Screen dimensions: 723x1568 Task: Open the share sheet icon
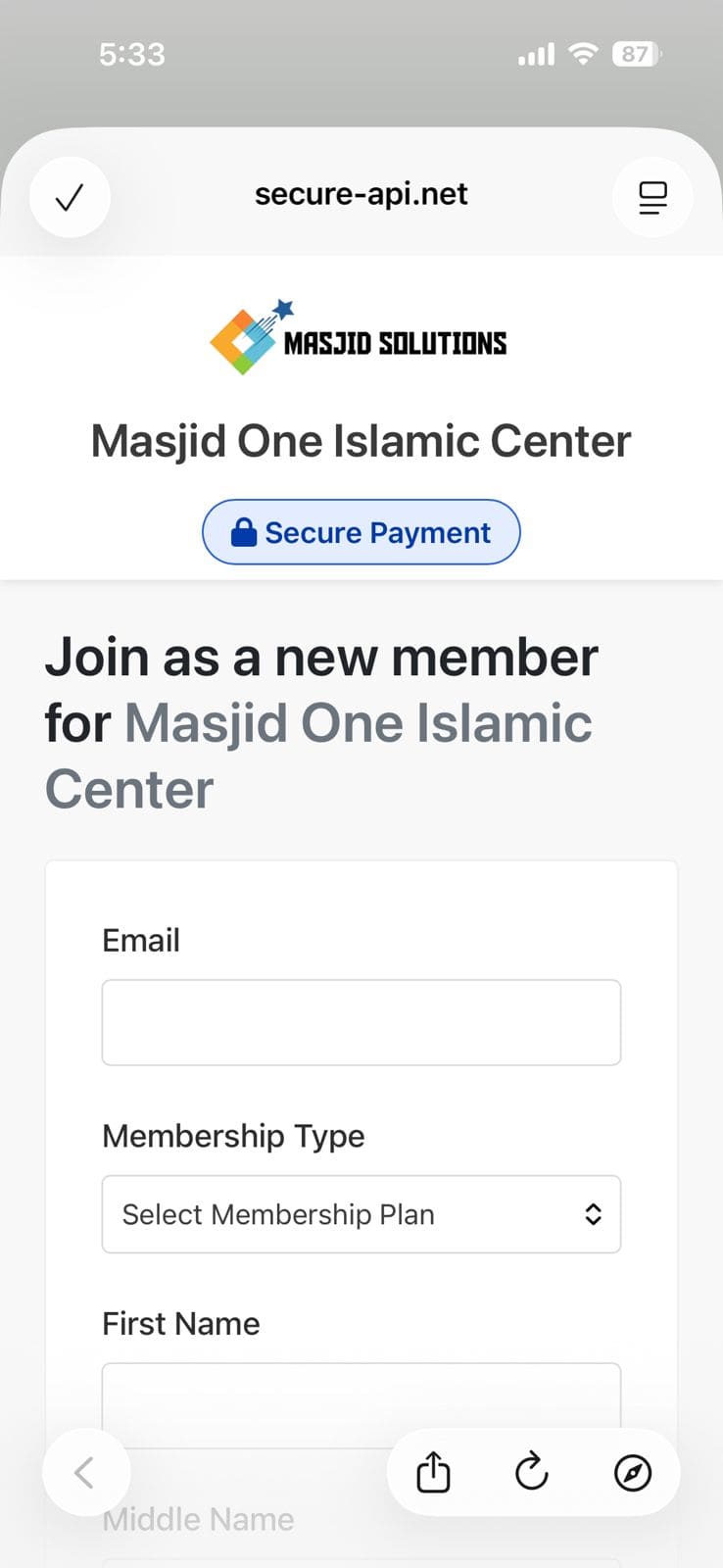[433, 1472]
